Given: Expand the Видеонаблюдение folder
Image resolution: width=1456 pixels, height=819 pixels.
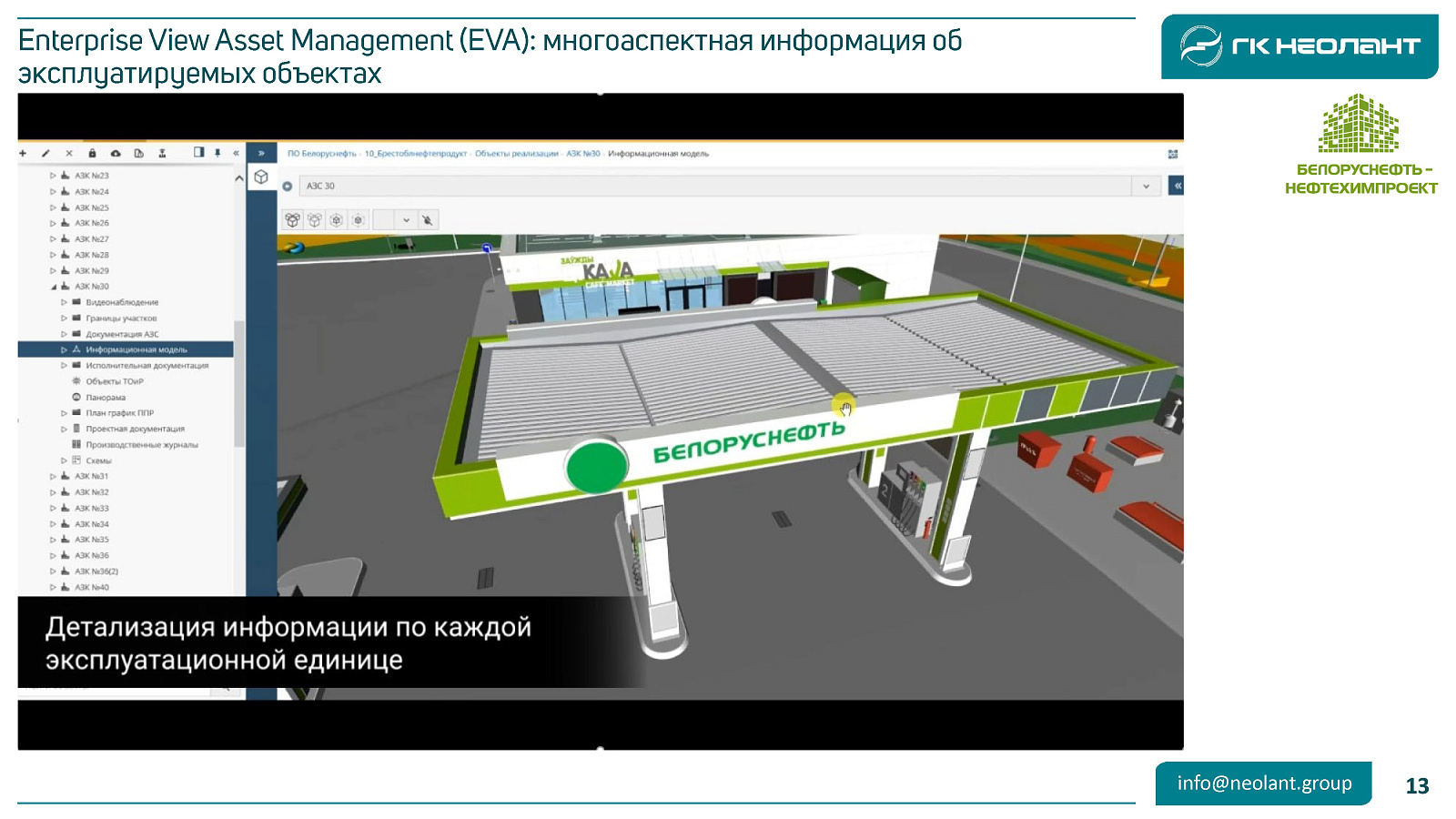Looking at the screenshot, I should tap(64, 302).
